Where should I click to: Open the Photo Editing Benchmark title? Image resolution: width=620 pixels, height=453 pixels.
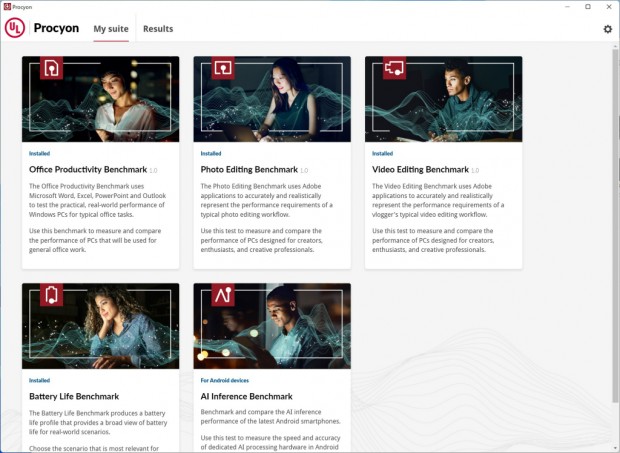249,170
